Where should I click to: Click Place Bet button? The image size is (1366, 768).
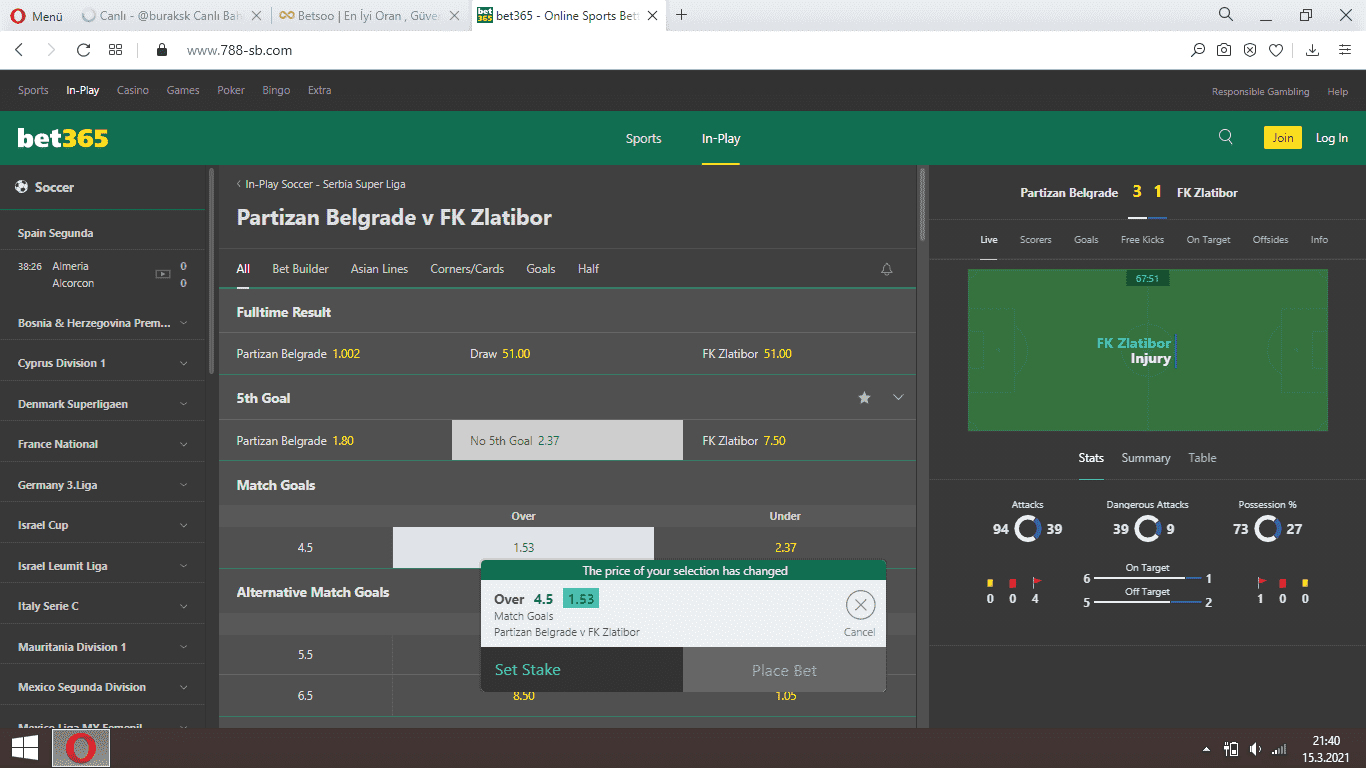tap(784, 670)
